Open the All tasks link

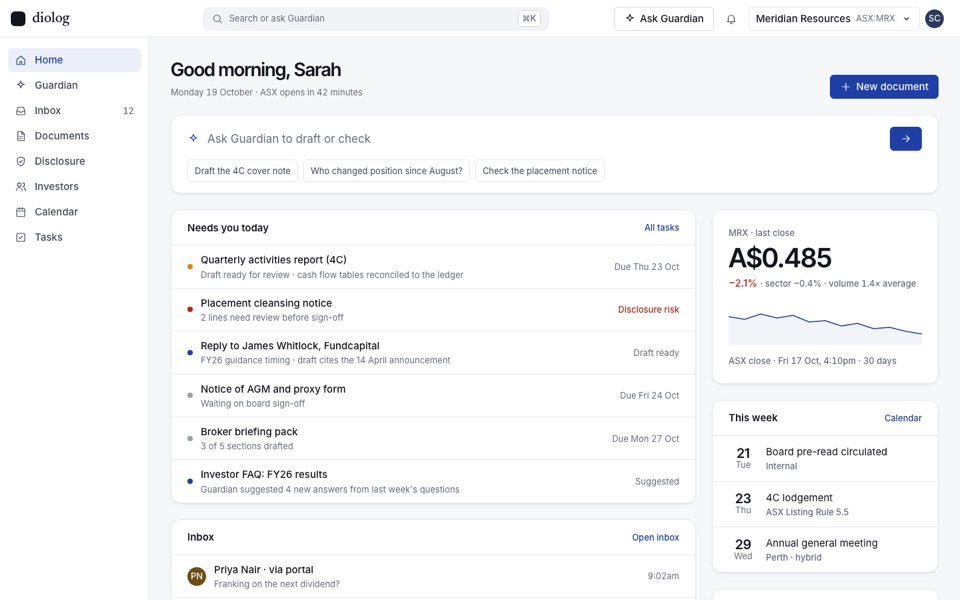click(661, 228)
